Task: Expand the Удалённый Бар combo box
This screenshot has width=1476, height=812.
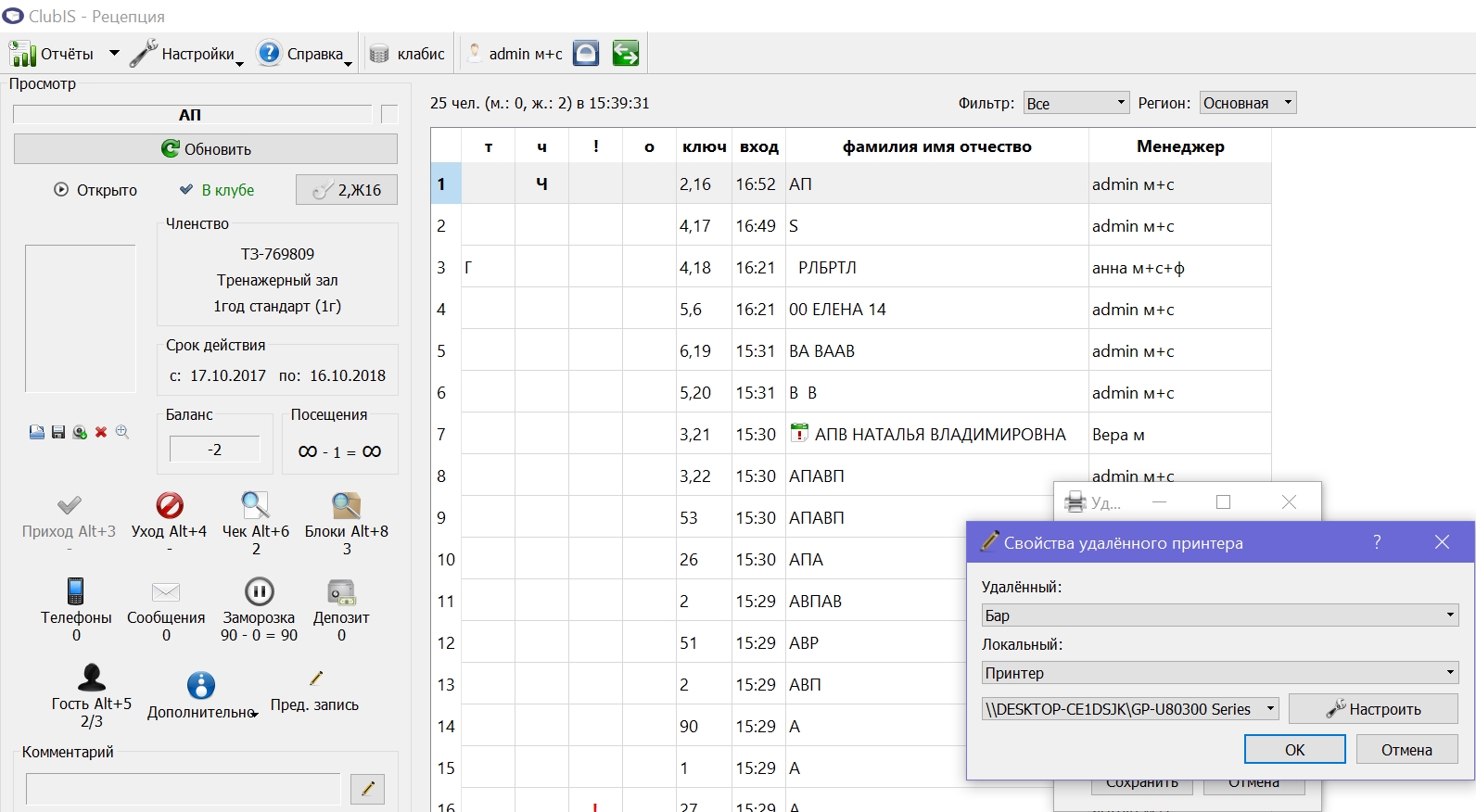Action: (1220, 615)
